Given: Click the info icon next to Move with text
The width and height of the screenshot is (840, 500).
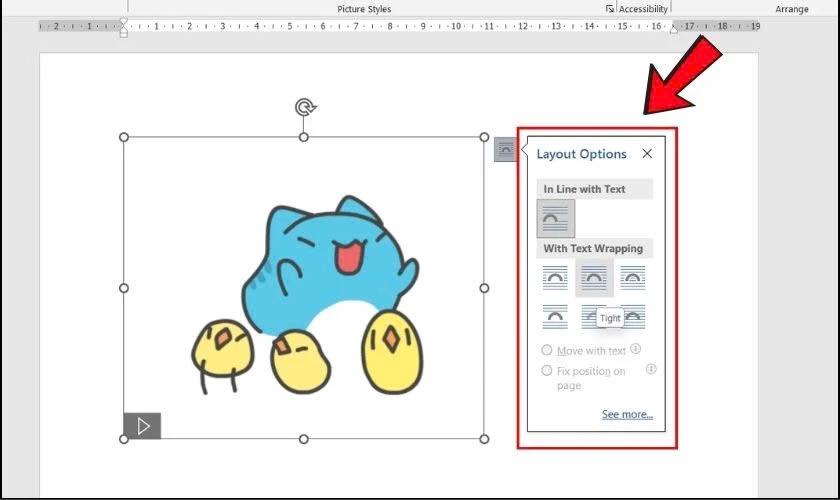Looking at the screenshot, I should tap(635, 349).
